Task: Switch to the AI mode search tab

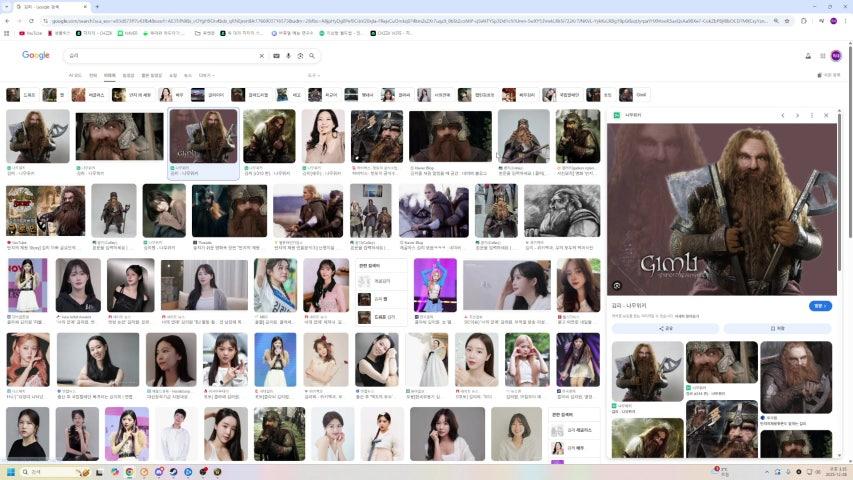Action: click(x=75, y=75)
